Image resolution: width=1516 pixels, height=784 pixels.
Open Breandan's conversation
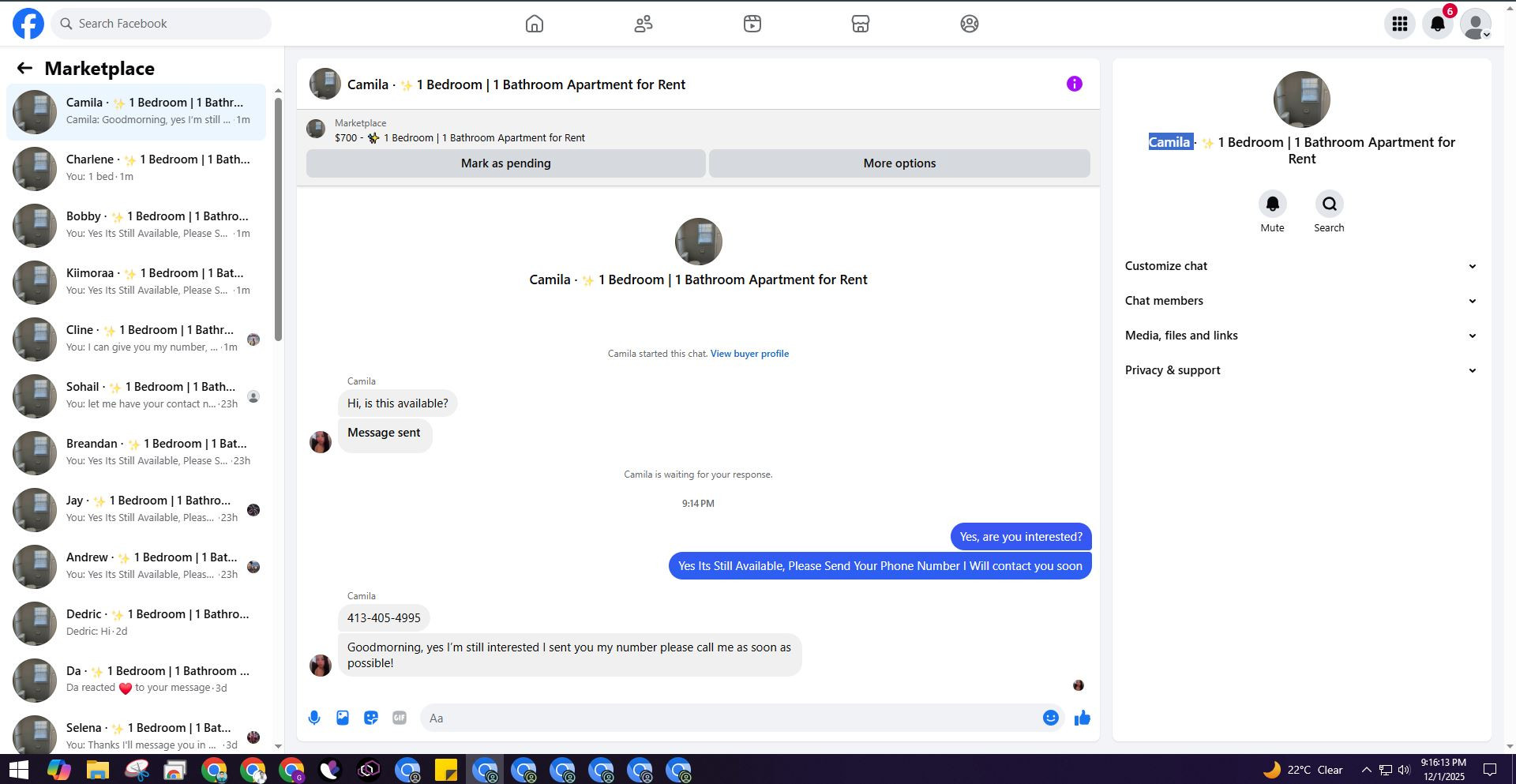pyautogui.click(x=136, y=452)
